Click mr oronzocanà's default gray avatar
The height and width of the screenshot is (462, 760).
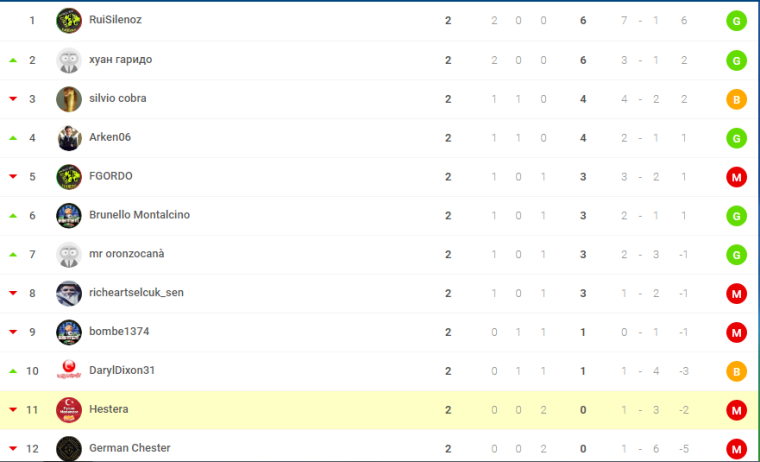click(69, 255)
